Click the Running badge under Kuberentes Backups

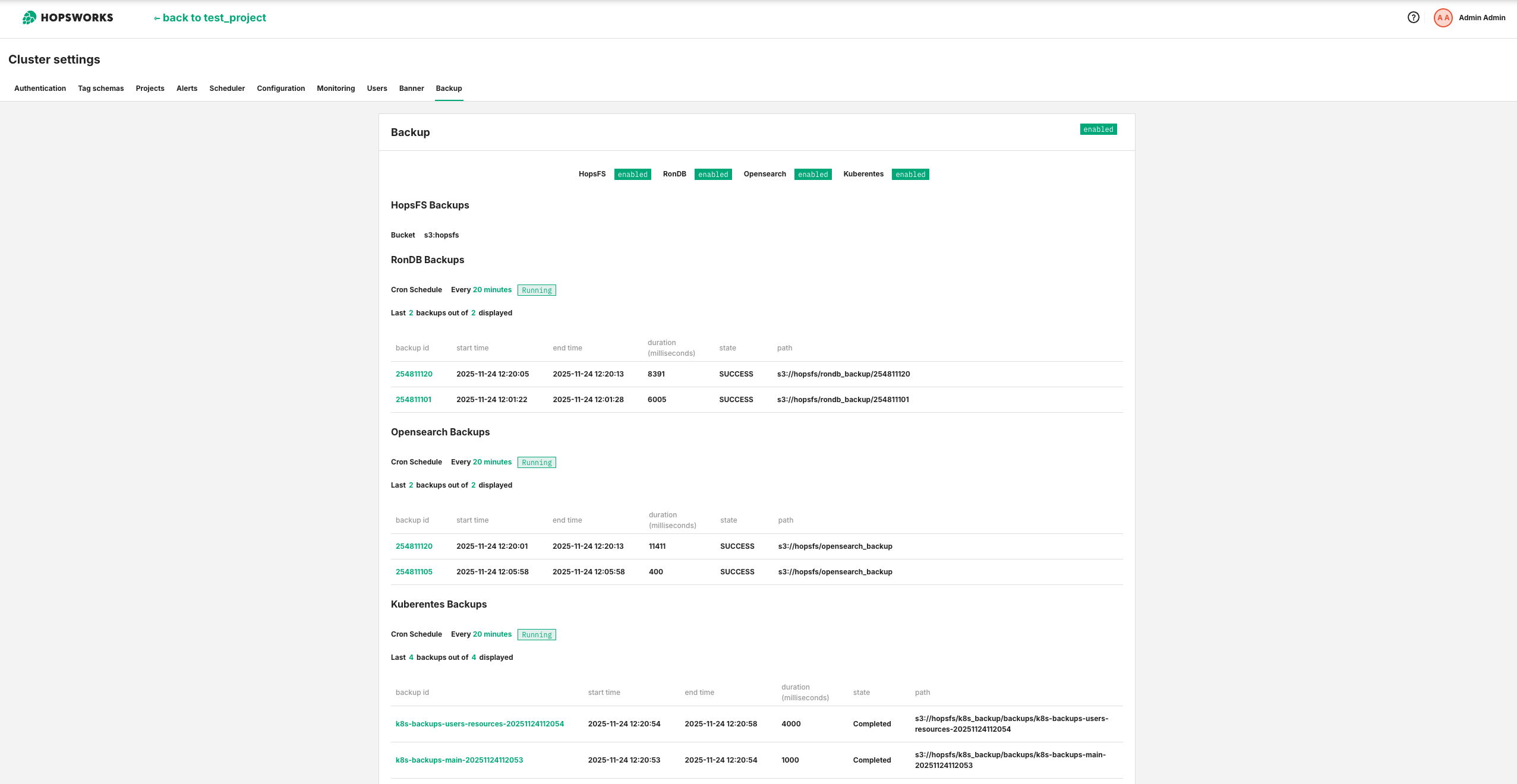tap(536, 634)
